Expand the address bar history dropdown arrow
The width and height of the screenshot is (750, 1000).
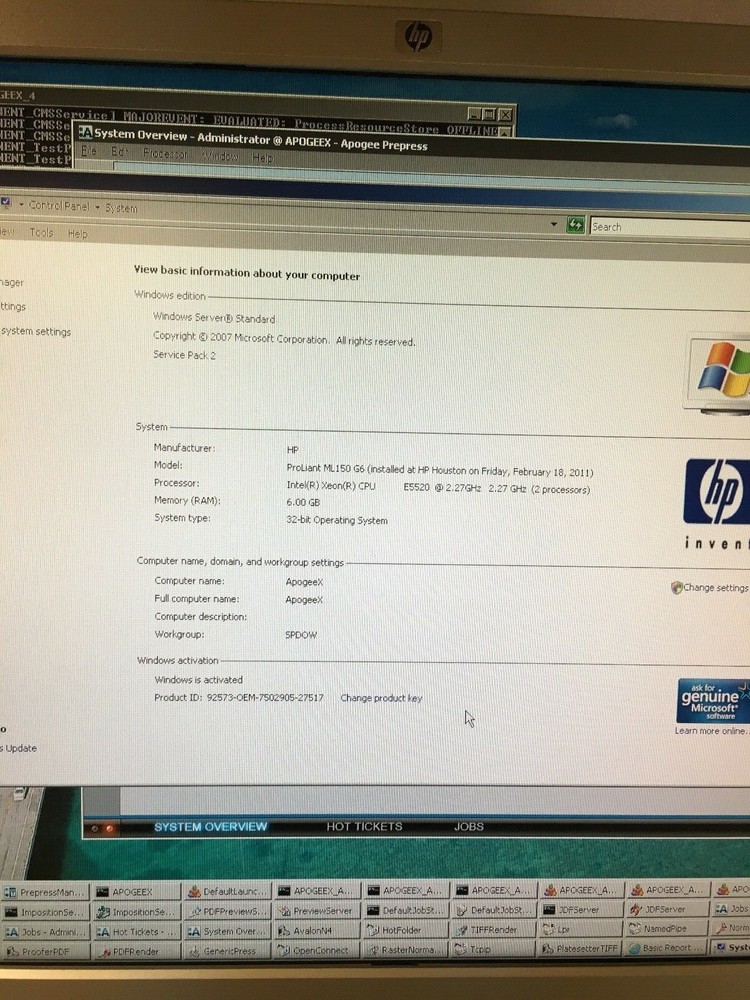click(554, 226)
